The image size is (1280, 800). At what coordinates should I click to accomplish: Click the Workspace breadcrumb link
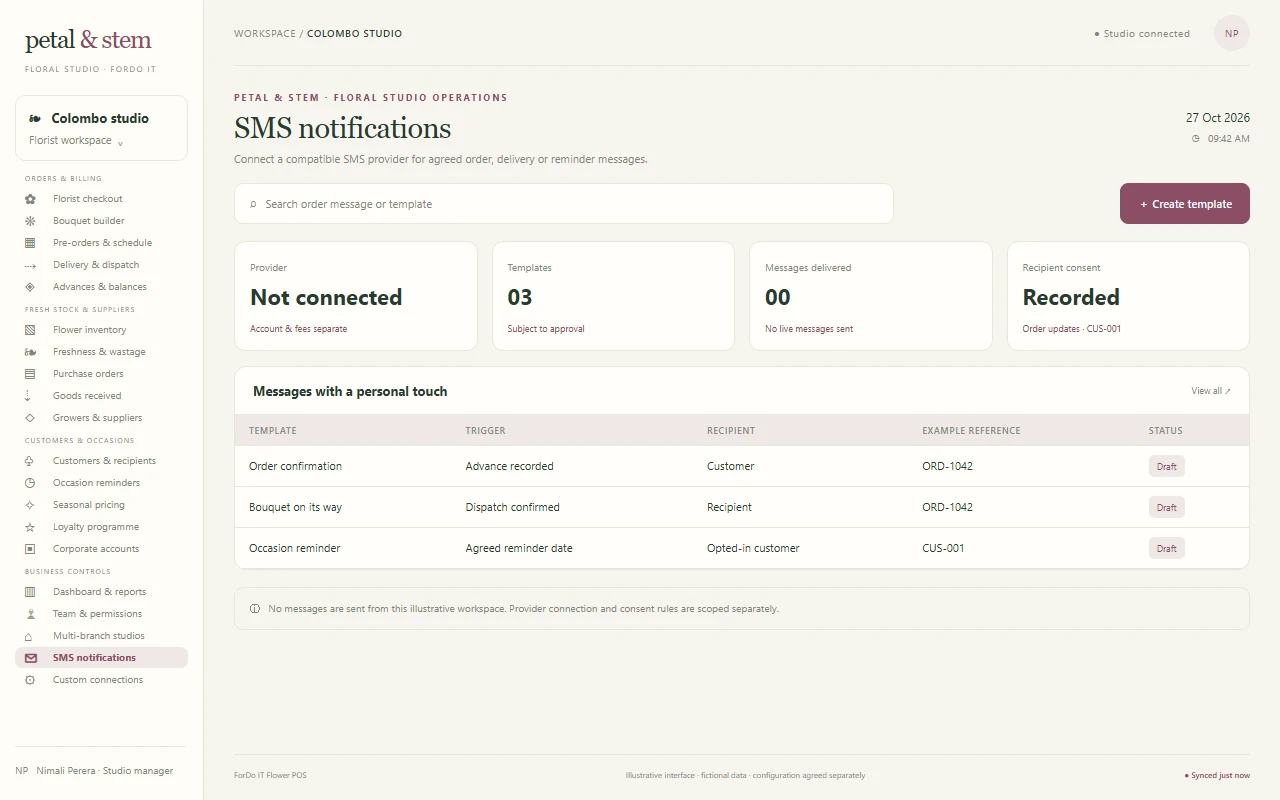(265, 33)
